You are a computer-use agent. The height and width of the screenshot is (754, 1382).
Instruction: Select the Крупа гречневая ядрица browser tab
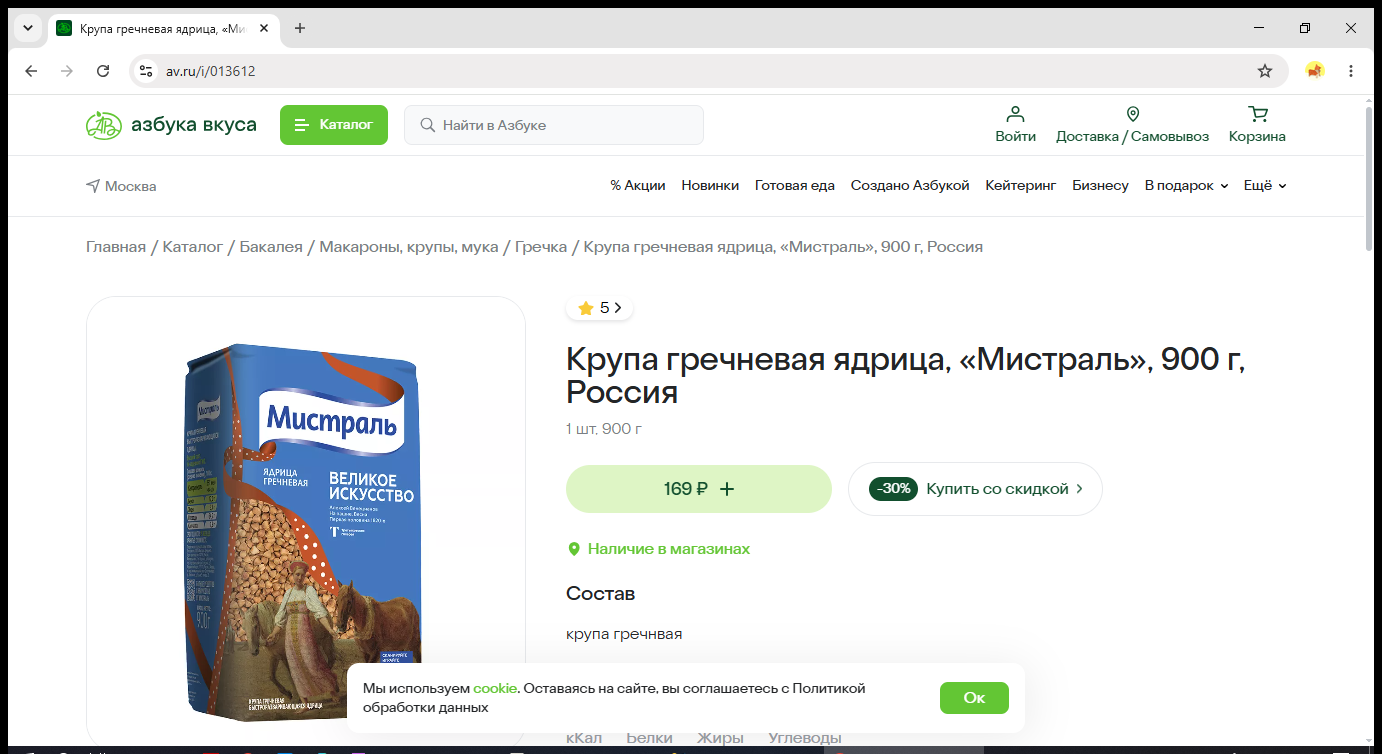click(163, 28)
